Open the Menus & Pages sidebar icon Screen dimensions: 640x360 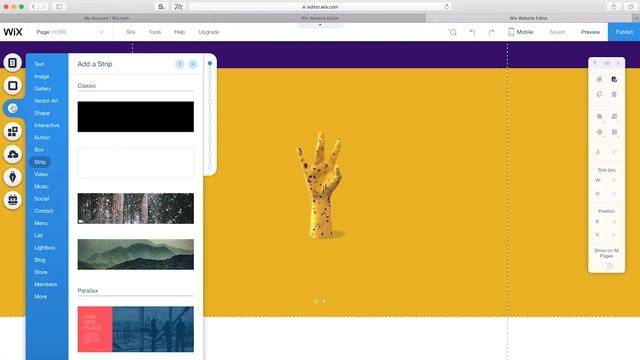tap(13, 63)
